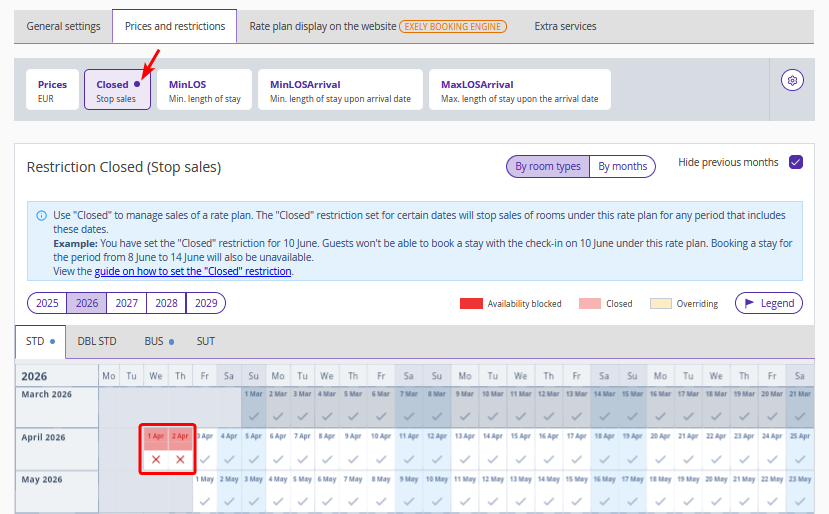Image resolution: width=829 pixels, height=514 pixels.
Task: Click the red X under 2 Apr
Action: [180, 459]
